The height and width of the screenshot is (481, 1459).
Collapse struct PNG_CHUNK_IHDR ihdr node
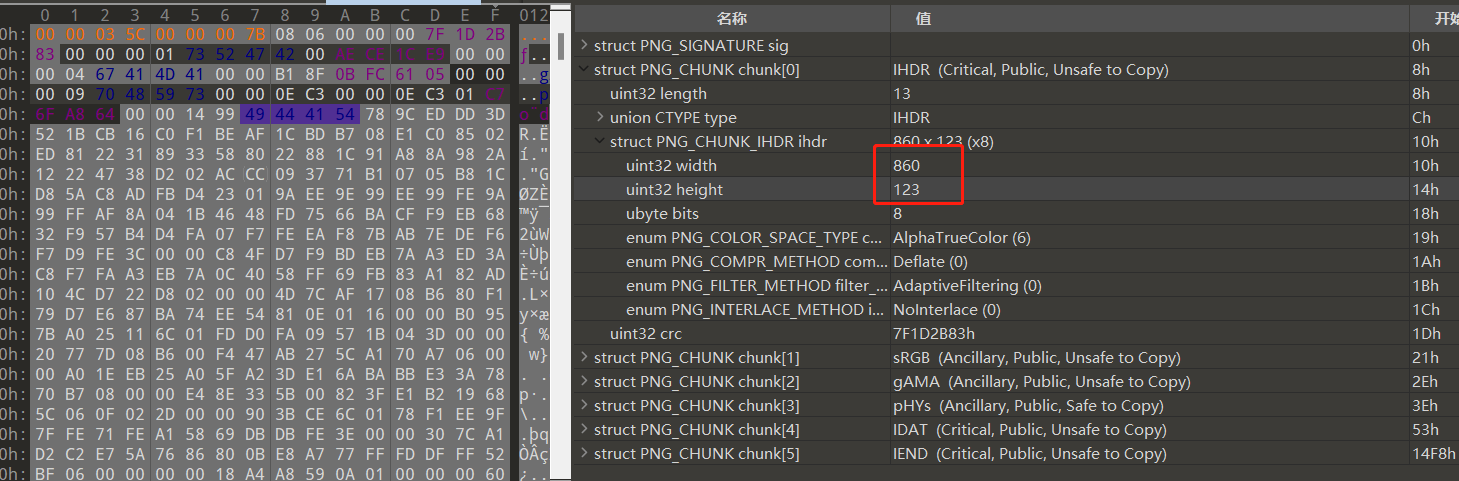[600, 141]
